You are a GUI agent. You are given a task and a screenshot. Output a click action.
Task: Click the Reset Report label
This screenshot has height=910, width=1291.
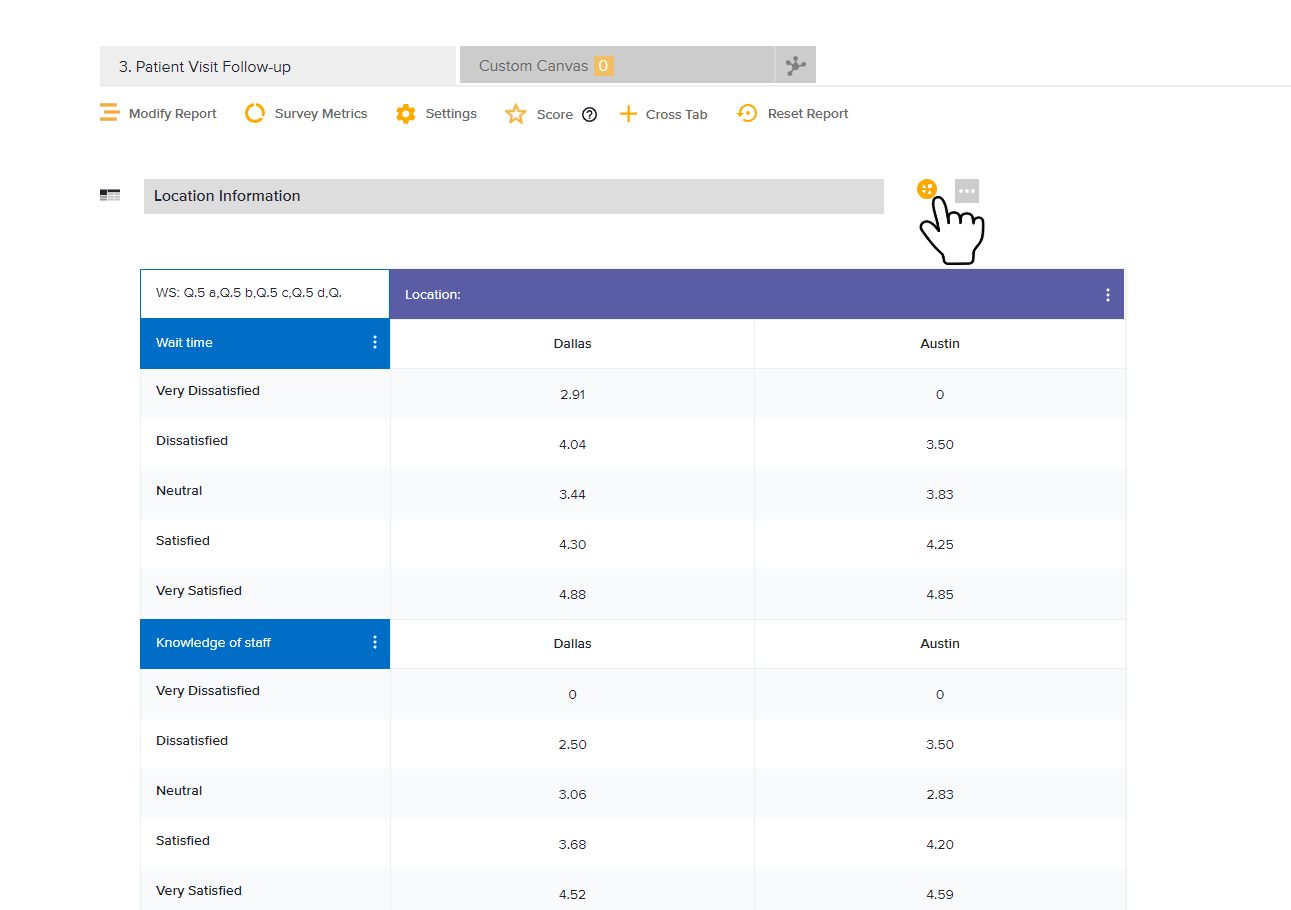point(807,114)
